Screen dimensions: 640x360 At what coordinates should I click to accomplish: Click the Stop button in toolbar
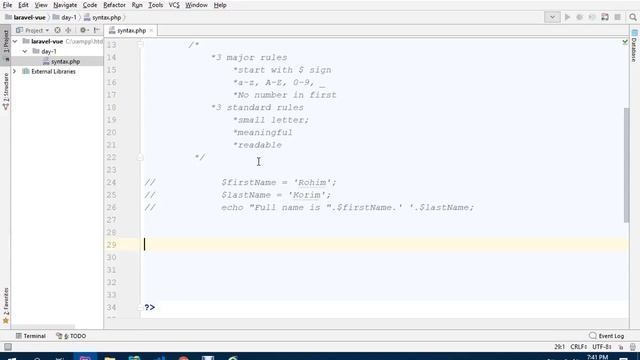point(618,17)
